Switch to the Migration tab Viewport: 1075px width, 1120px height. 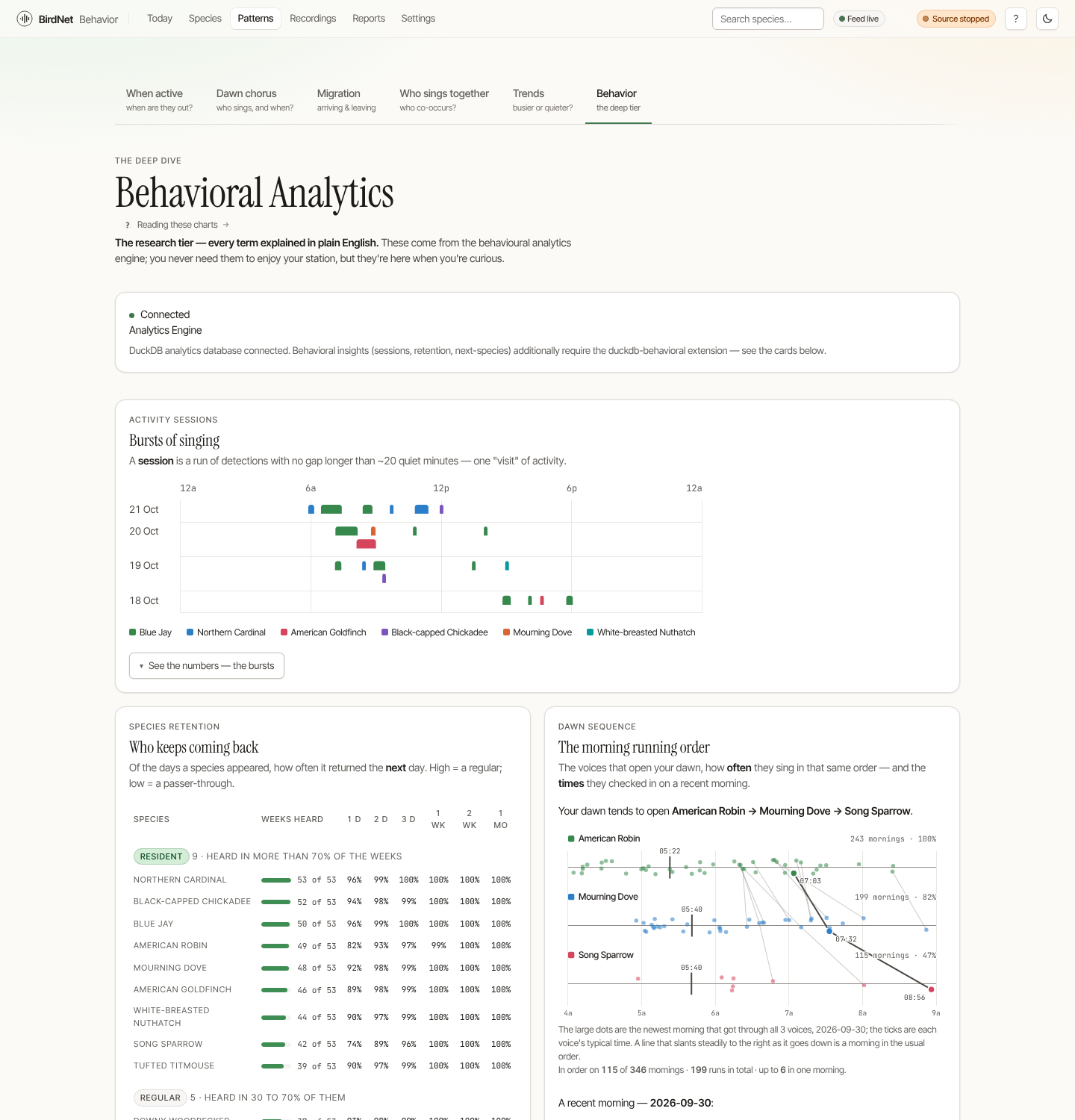point(346,100)
